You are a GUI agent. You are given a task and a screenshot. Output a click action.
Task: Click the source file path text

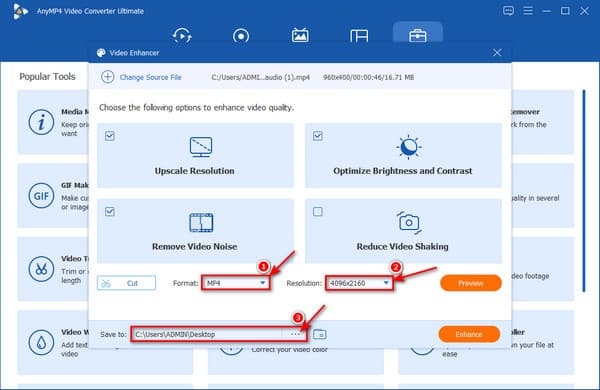click(261, 77)
